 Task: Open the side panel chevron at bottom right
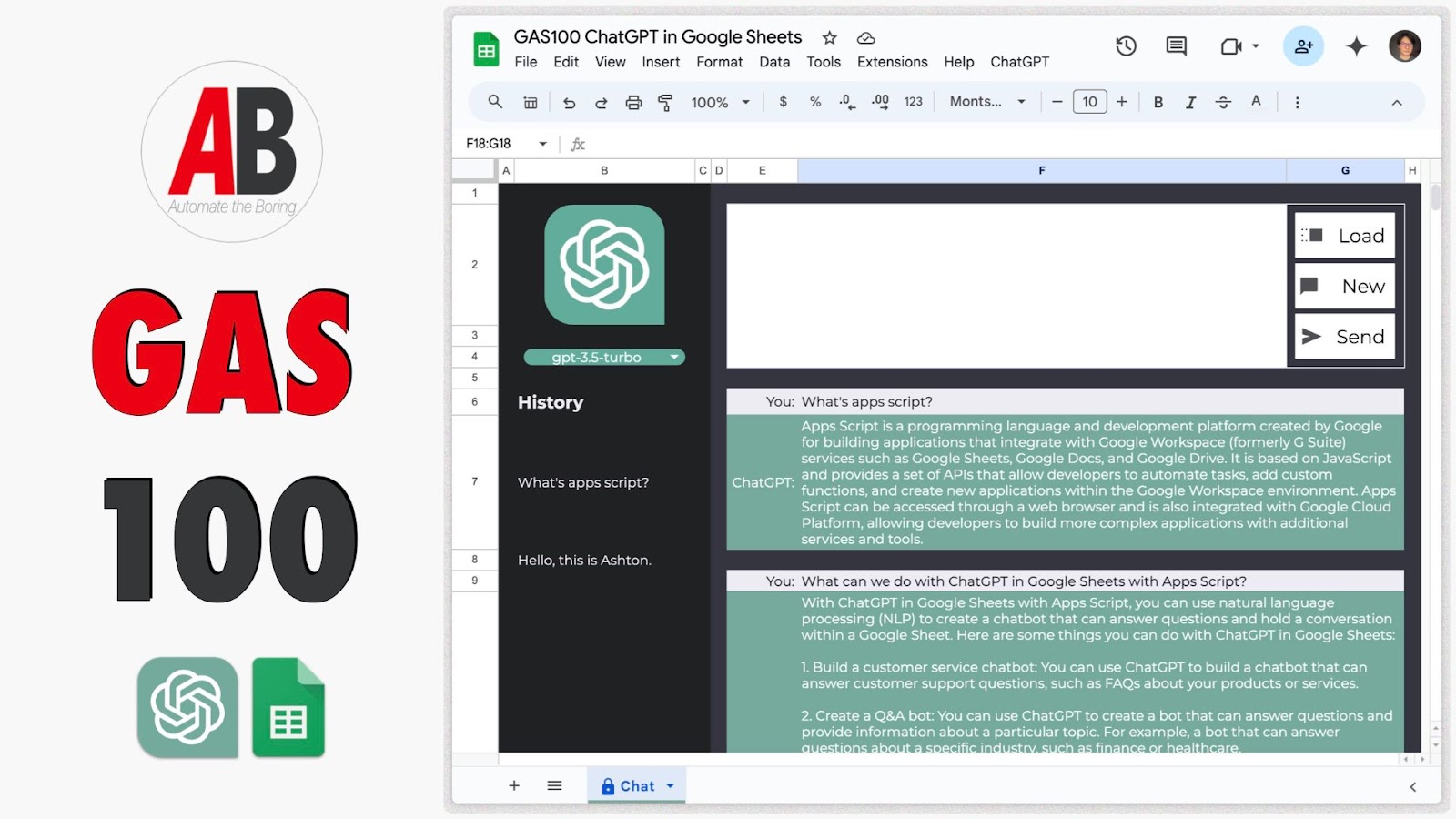tap(1412, 787)
